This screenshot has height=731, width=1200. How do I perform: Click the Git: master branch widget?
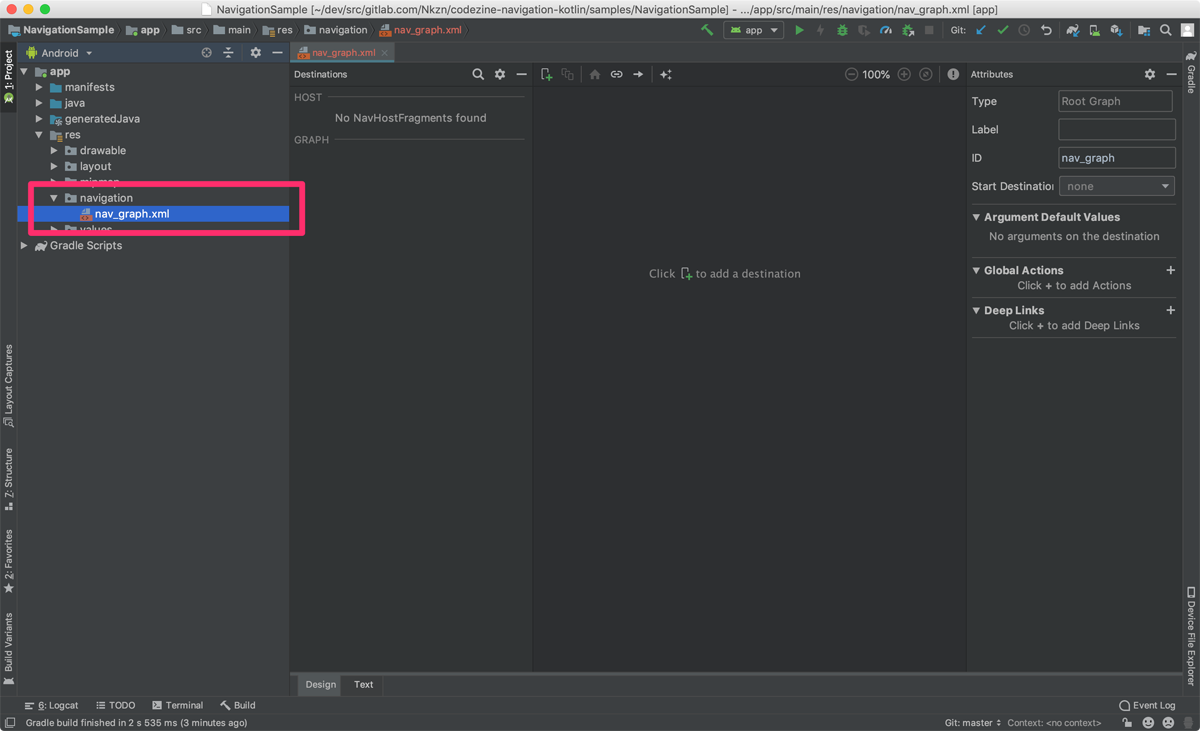972,723
